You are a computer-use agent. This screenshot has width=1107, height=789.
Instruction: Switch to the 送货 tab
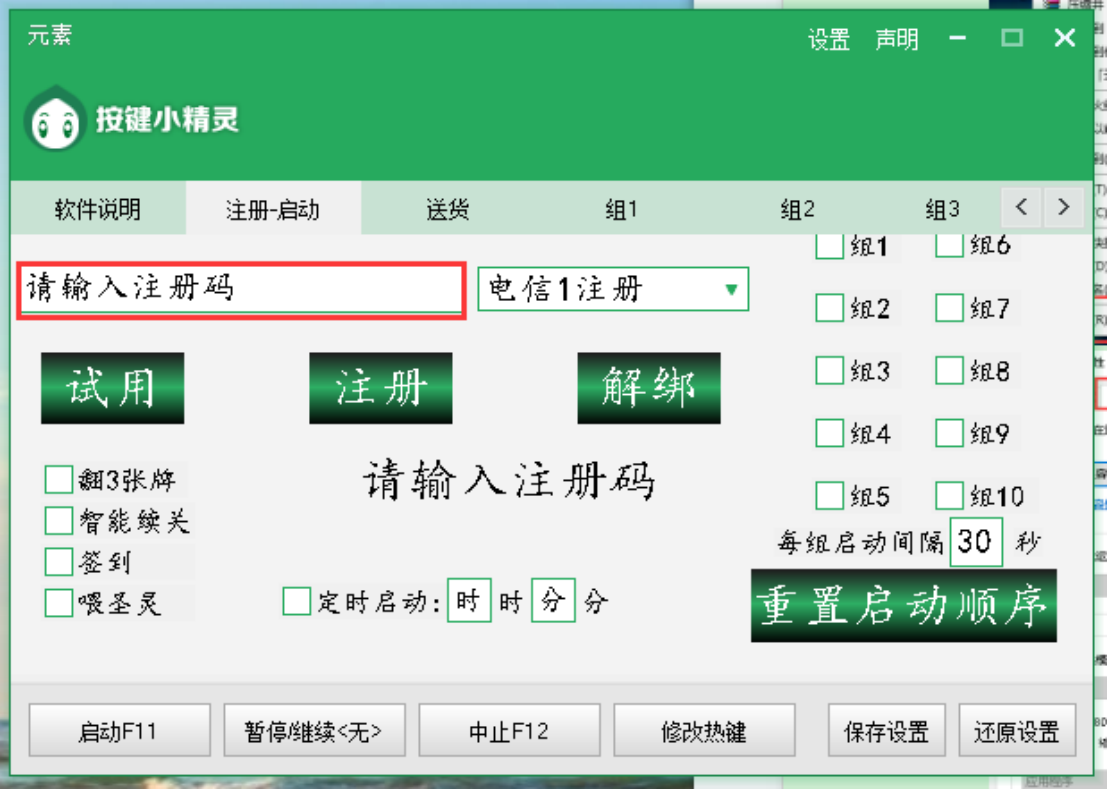pyautogui.click(x=447, y=210)
